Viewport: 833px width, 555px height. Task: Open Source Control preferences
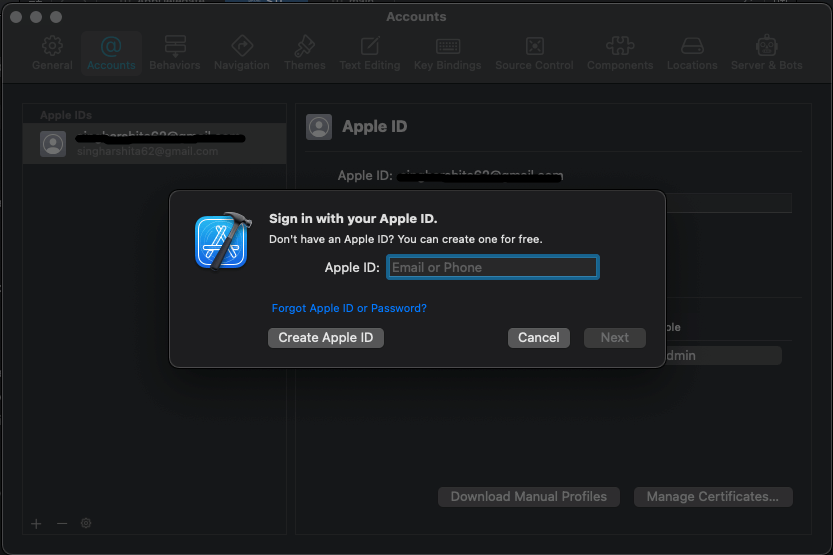pyautogui.click(x=534, y=53)
